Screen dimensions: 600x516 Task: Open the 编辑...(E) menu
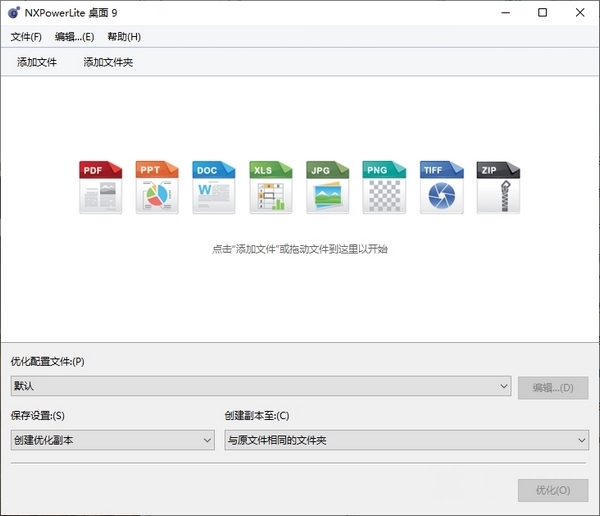pos(74,37)
